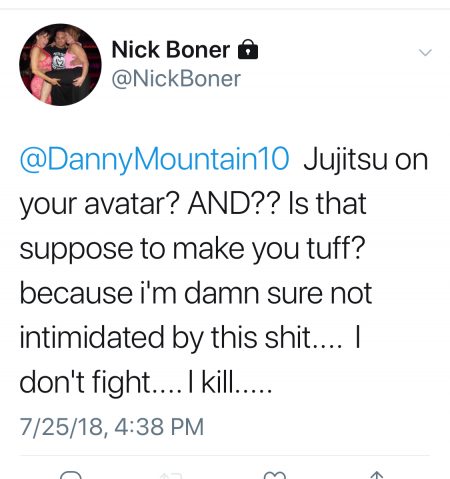Open the @DannyMountain10 mention link

pyautogui.click(x=154, y=160)
